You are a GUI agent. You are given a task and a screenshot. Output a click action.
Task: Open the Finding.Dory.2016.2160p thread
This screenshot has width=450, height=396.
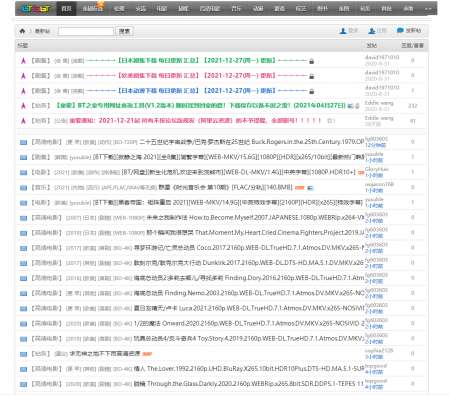tap(249, 278)
